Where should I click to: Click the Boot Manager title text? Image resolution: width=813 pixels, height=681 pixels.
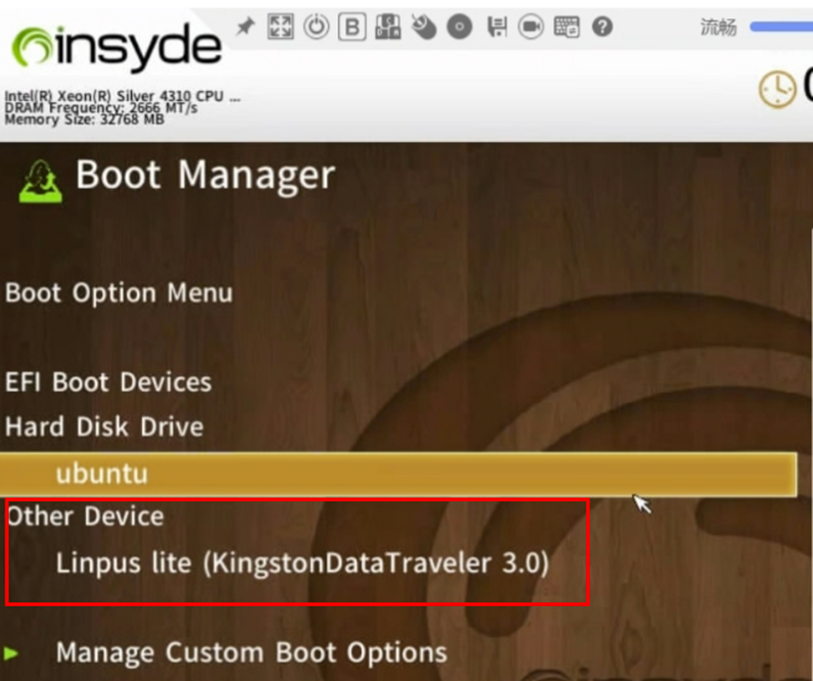[x=205, y=176]
